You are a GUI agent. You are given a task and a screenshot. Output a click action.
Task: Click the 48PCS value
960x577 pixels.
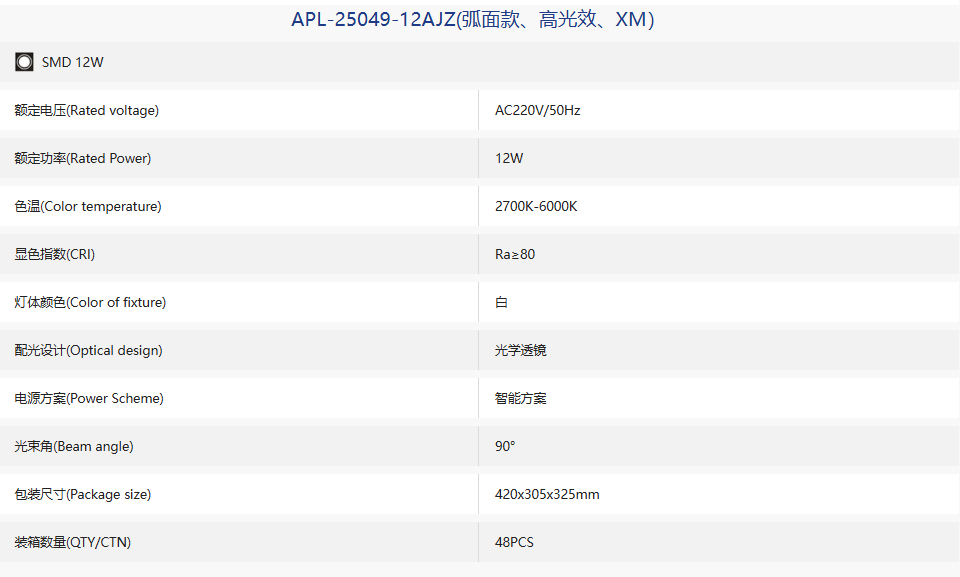click(x=514, y=542)
